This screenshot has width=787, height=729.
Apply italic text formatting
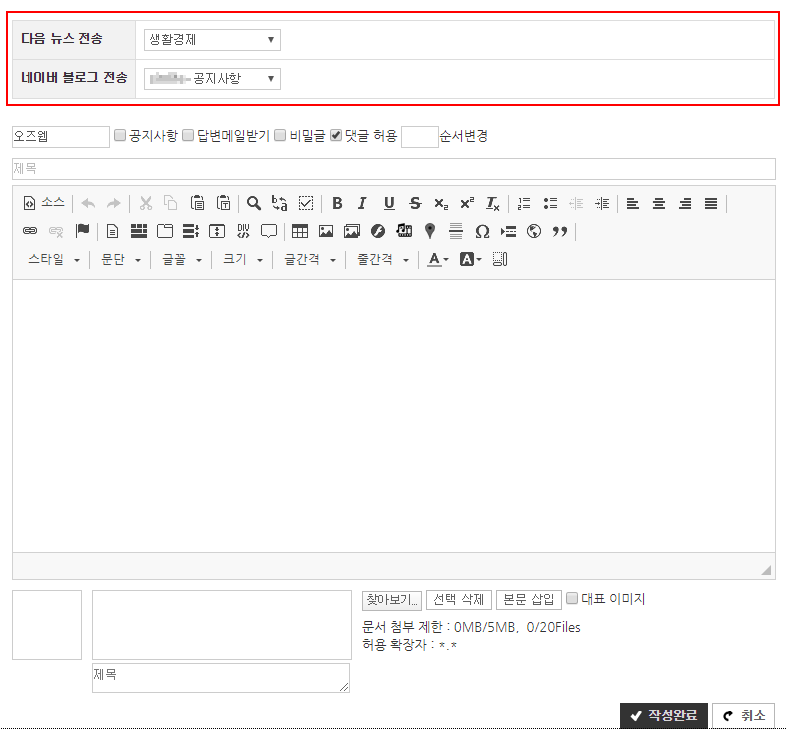(x=362, y=203)
